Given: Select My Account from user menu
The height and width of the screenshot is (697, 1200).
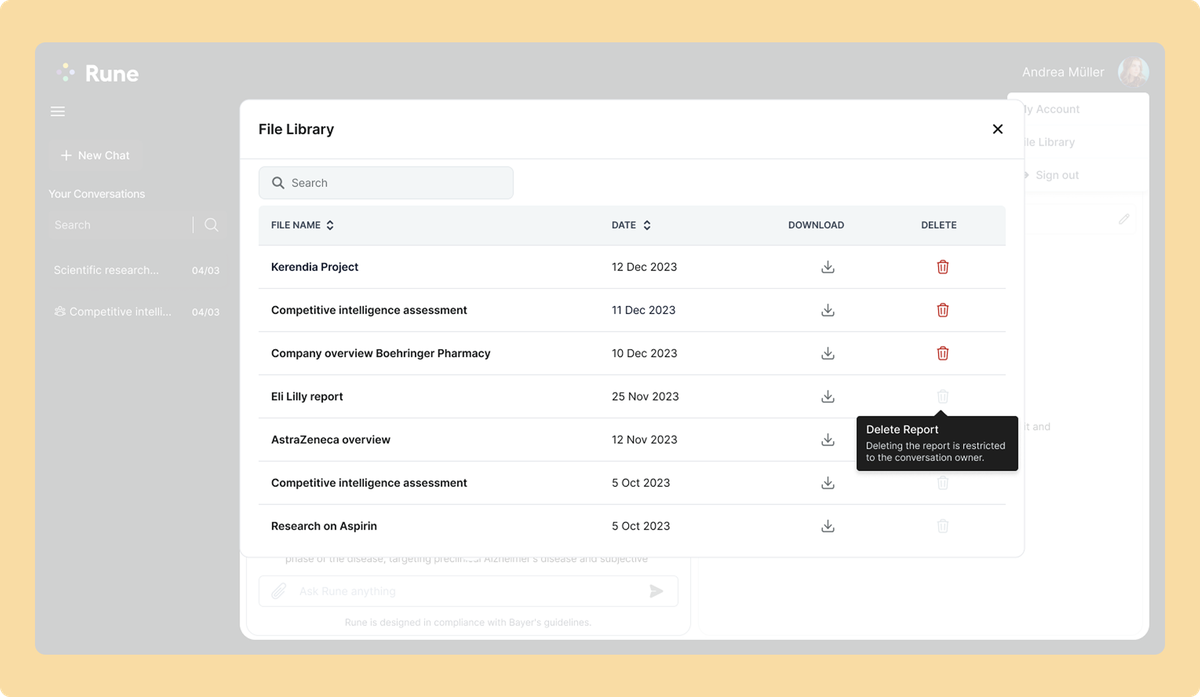Looking at the screenshot, I should pos(1050,109).
